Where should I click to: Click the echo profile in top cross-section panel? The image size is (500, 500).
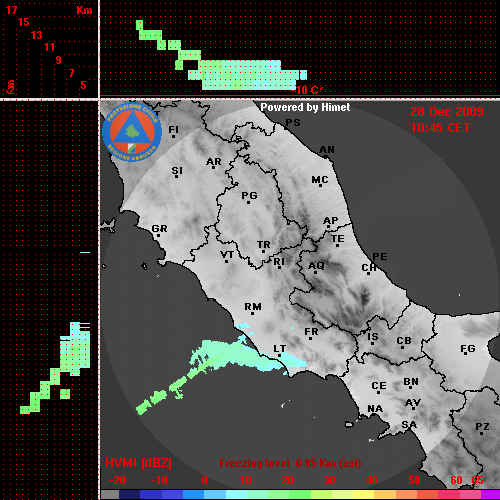tap(222, 55)
